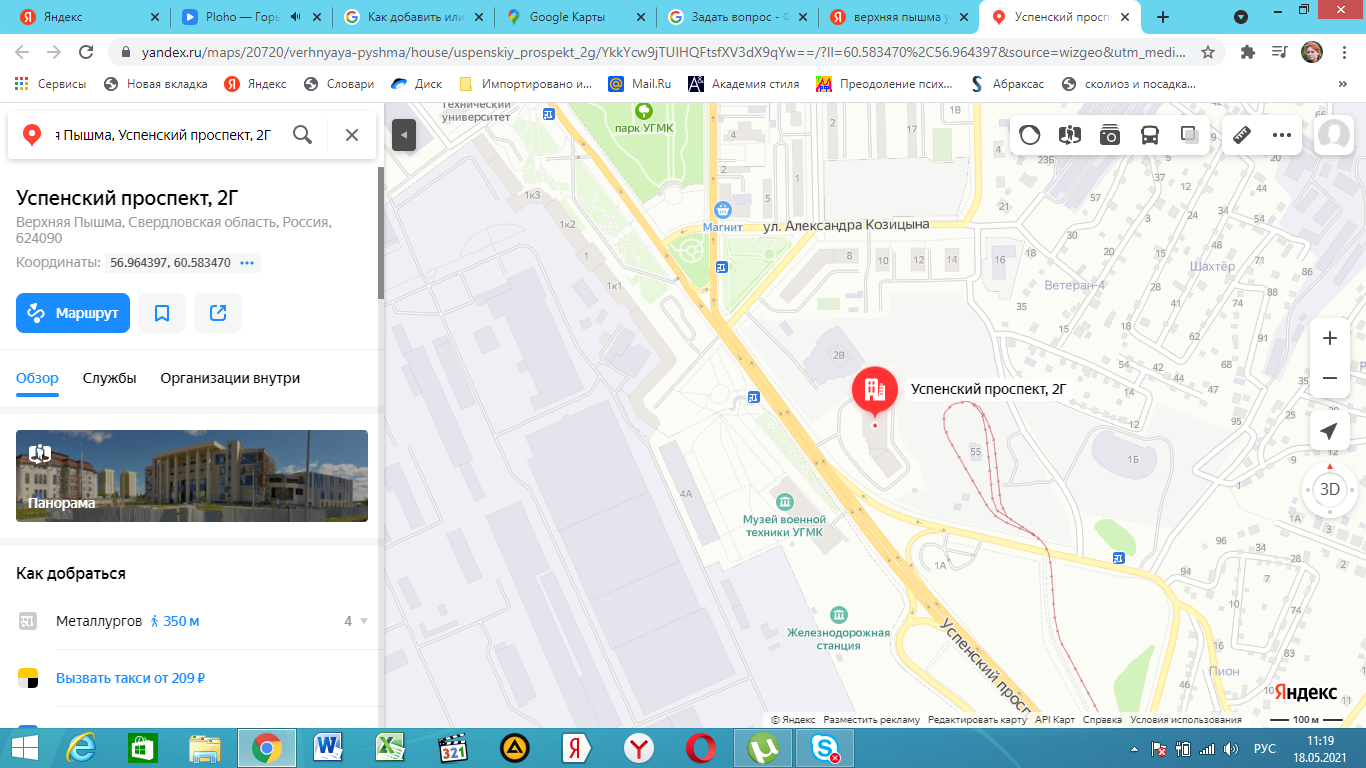Open the Словари bookmark
The width and height of the screenshot is (1366, 768).
coord(339,84)
